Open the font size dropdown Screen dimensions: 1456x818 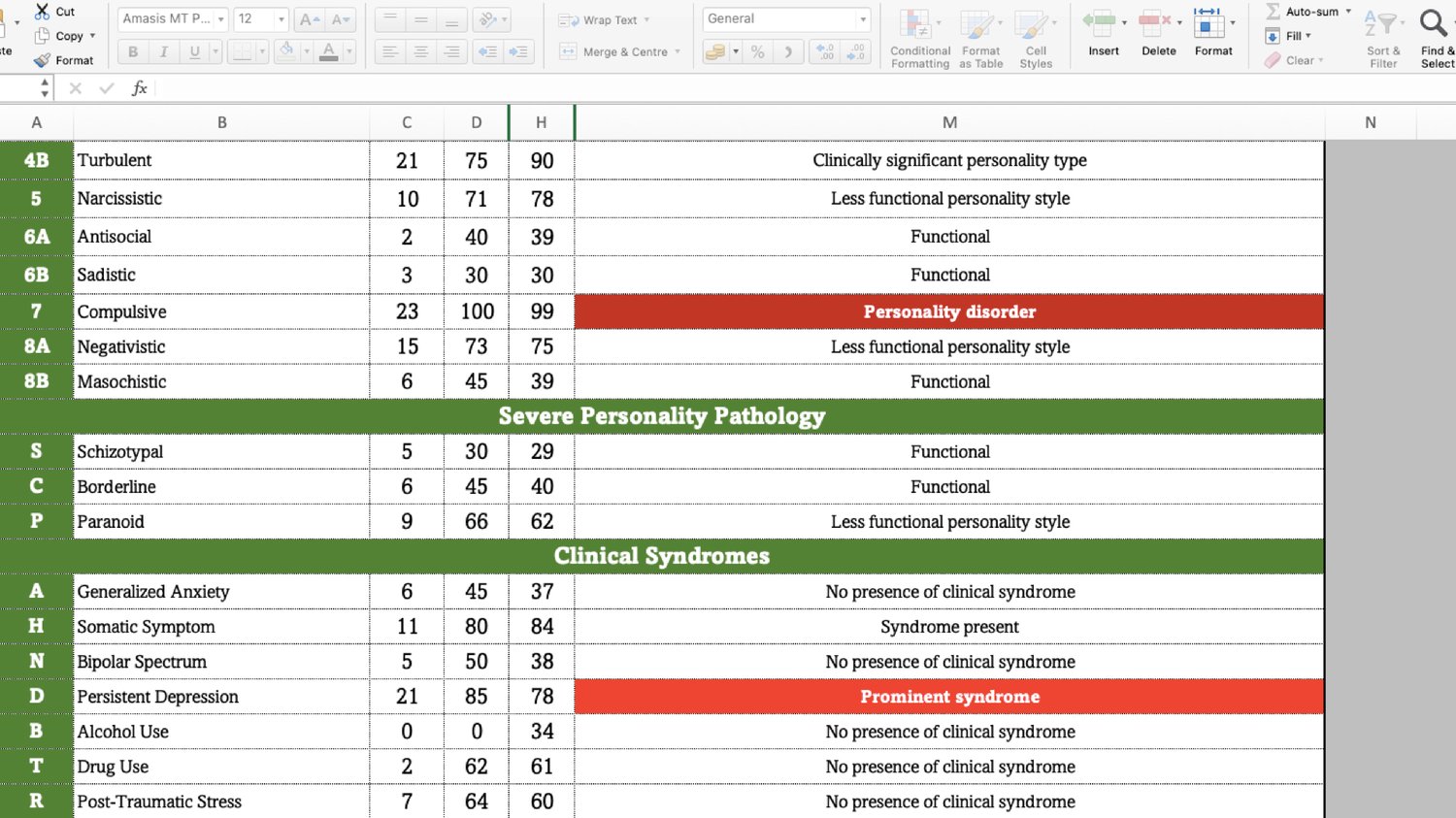(x=281, y=19)
